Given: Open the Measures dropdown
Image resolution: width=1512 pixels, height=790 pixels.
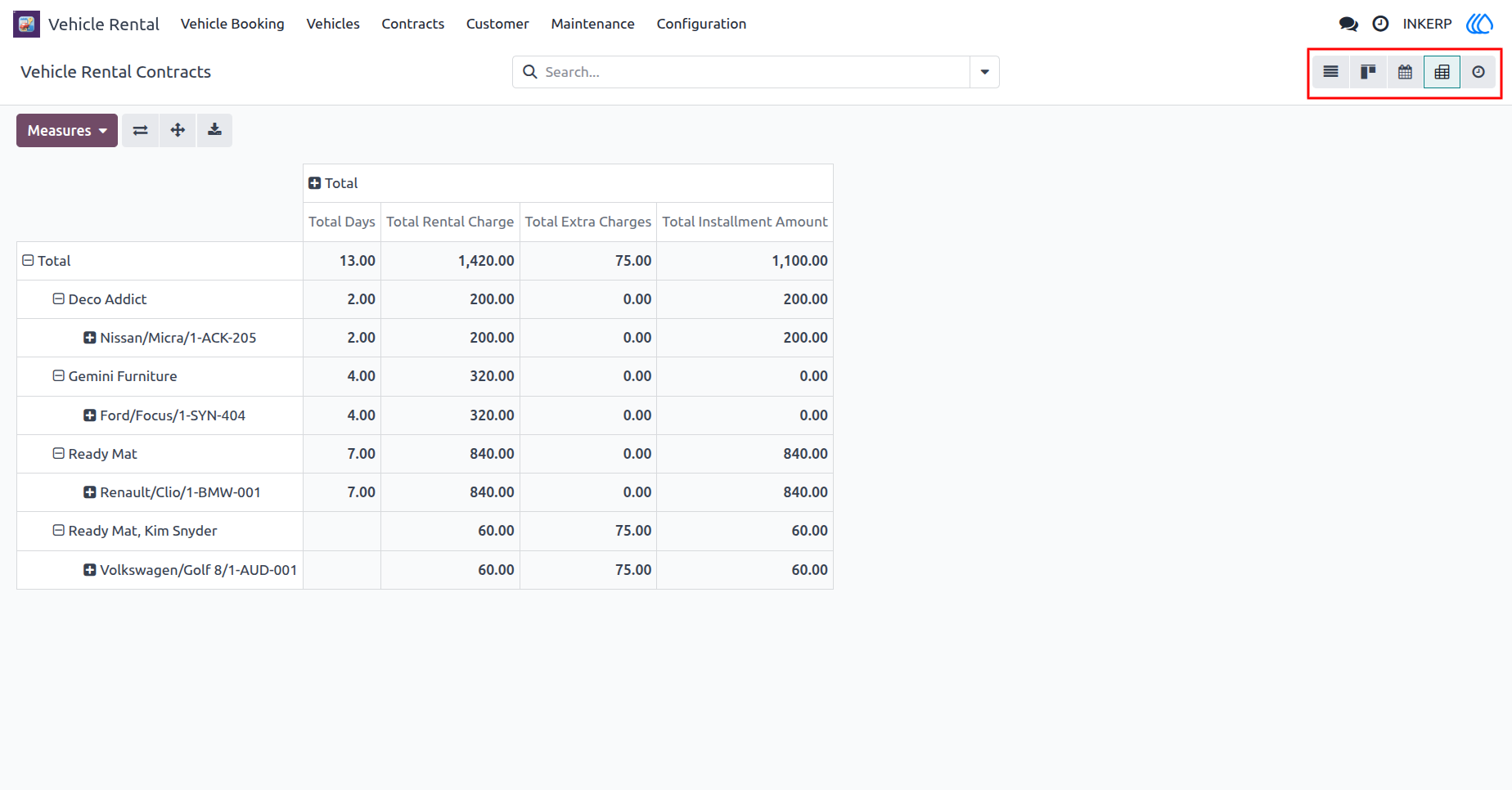Looking at the screenshot, I should tap(67, 130).
